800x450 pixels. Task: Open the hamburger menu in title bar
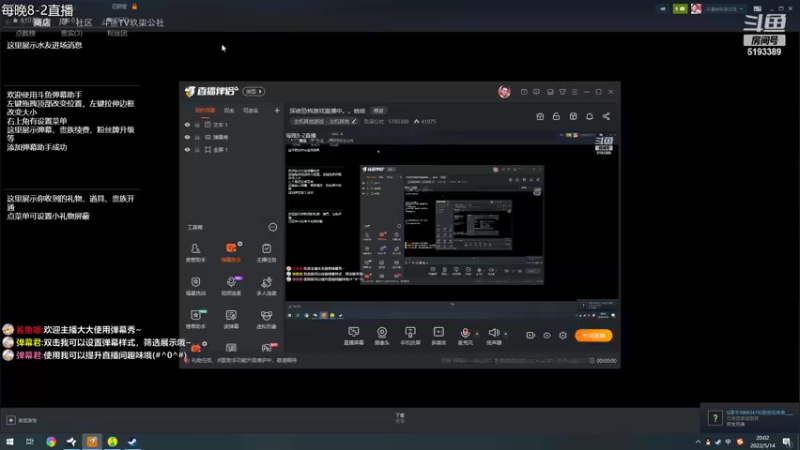[574, 92]
